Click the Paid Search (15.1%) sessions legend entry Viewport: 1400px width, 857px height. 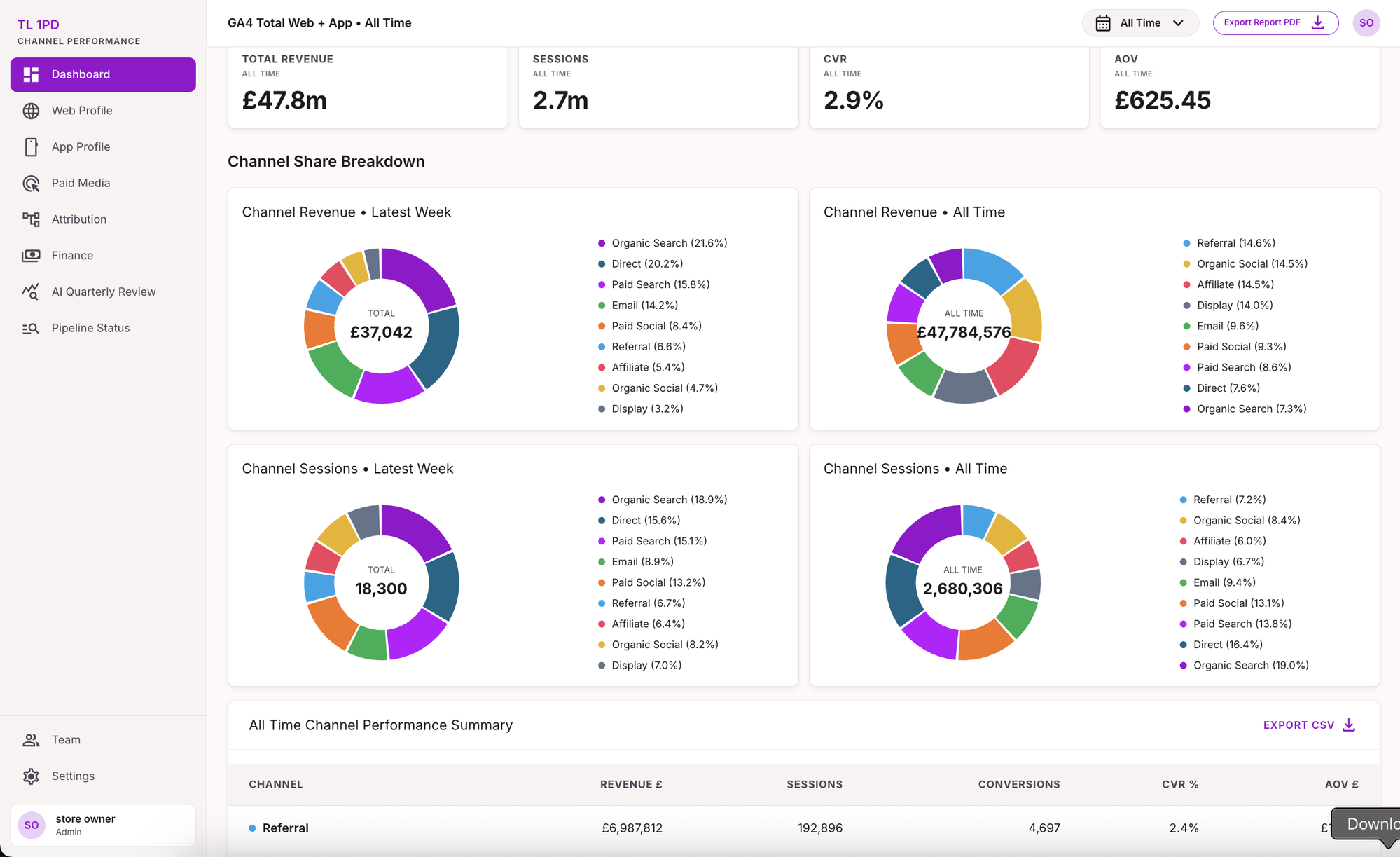pyautogui.click(x=652, y=542)
